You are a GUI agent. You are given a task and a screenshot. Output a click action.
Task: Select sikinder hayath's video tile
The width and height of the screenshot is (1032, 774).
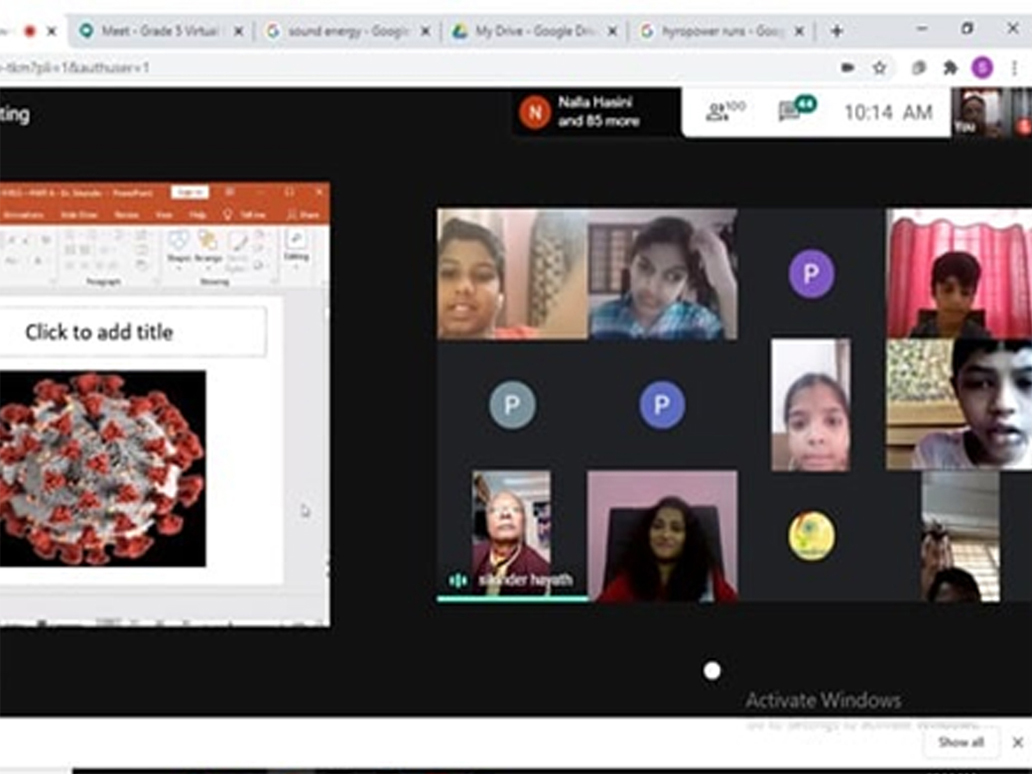pos(511,534)
